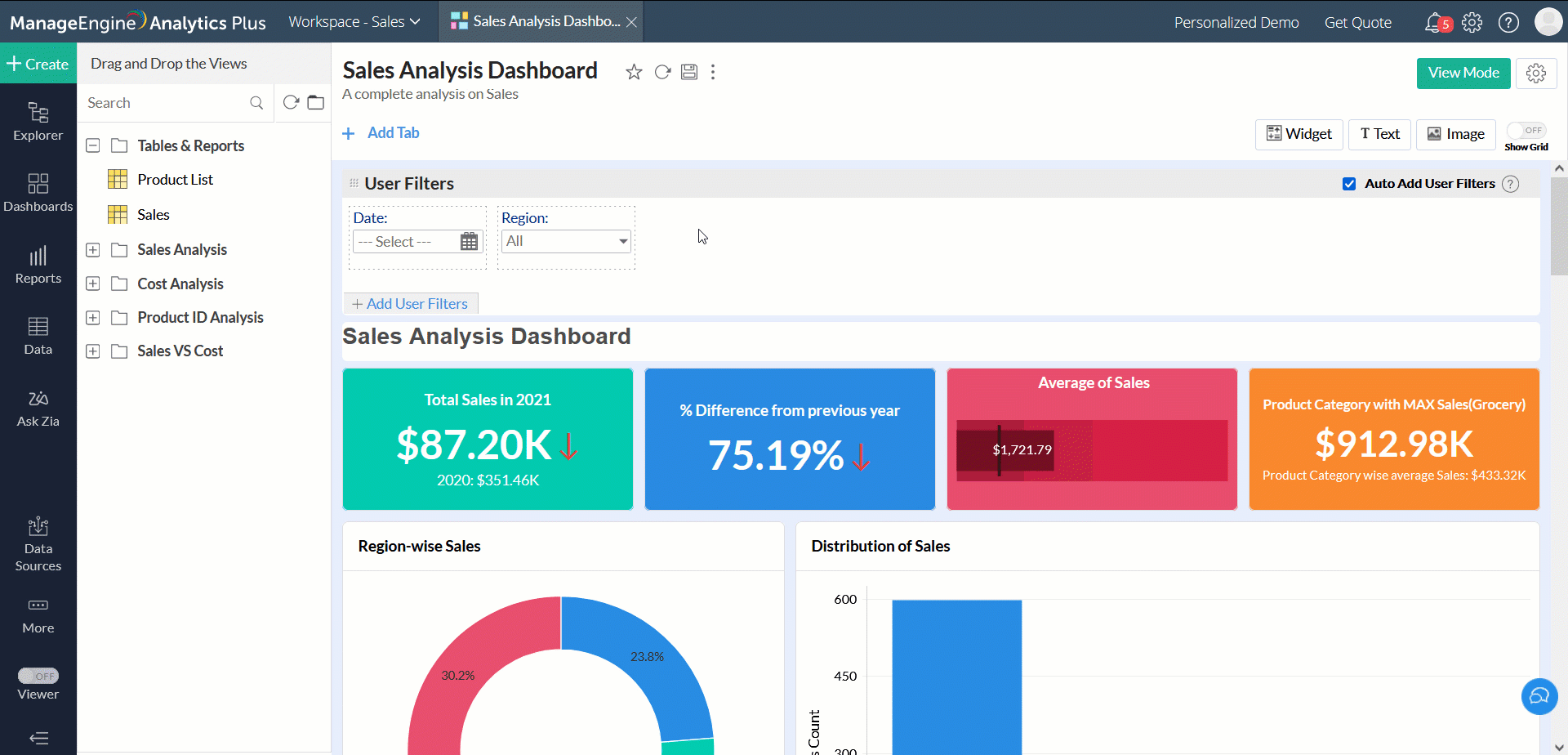Click the Product Category MAX Sales card

[x=1394, y=439]
